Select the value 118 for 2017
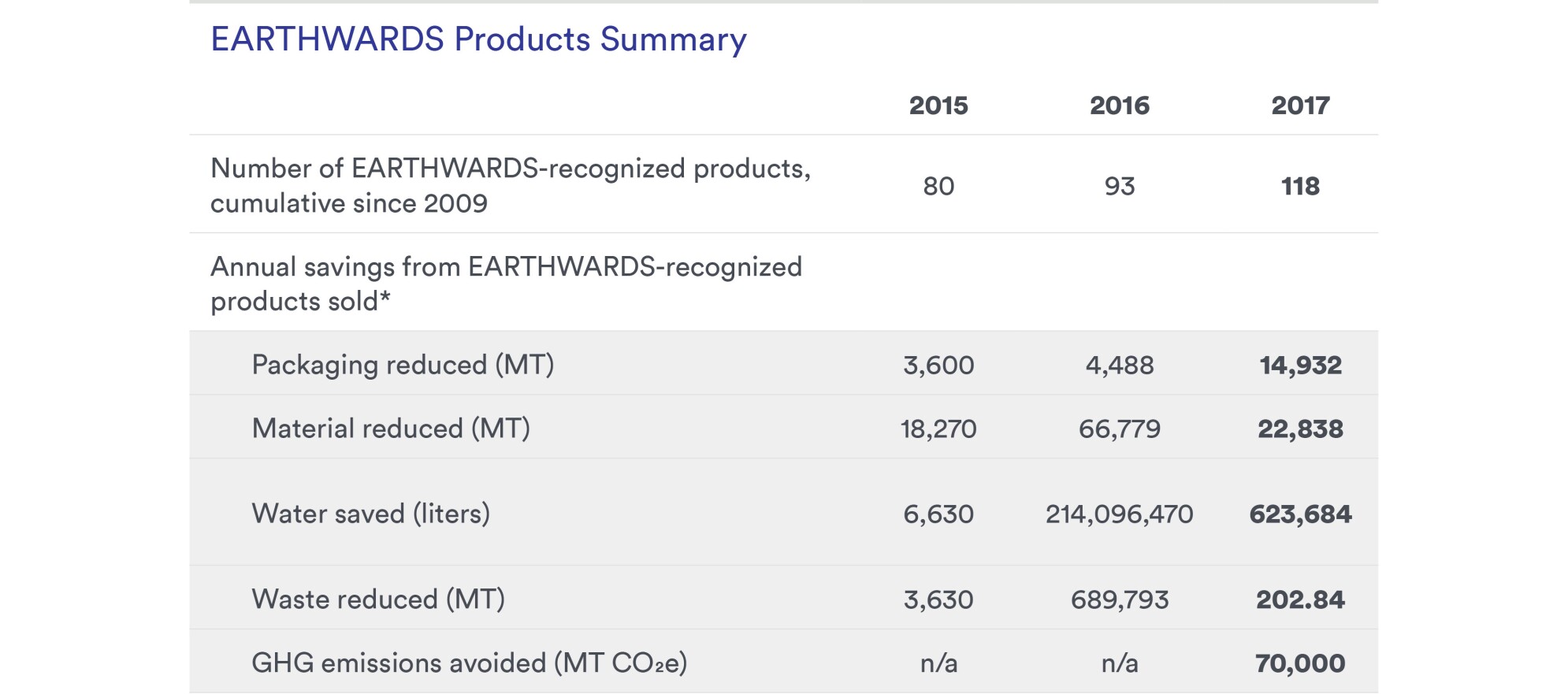 [x=1300, y=186]
